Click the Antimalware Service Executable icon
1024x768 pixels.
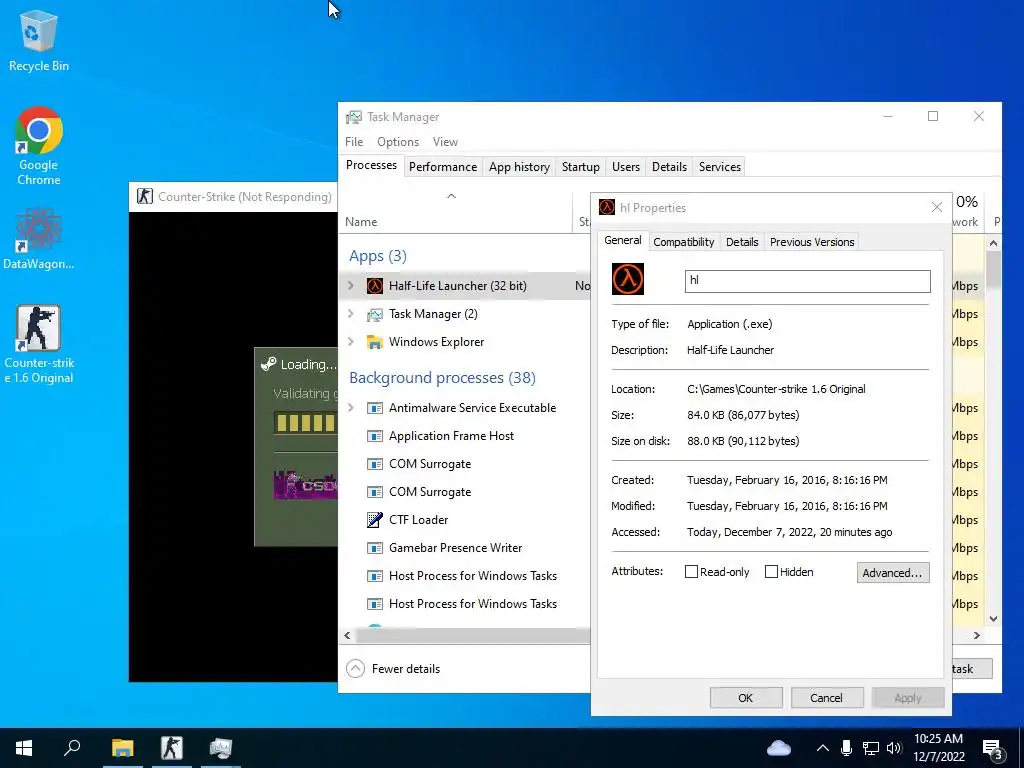coord(375,408)
